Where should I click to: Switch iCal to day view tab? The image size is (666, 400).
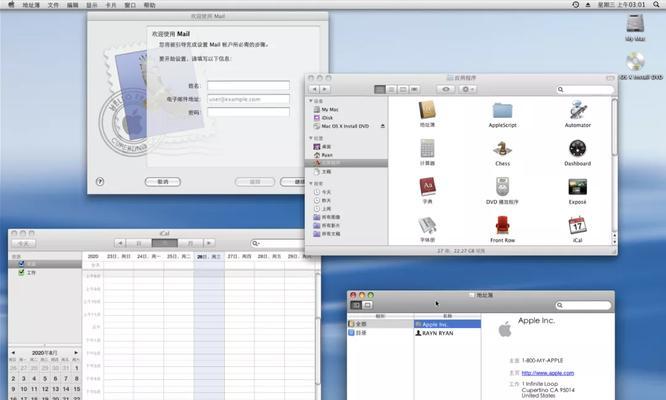pyautogui.click(x=139, y=243)
